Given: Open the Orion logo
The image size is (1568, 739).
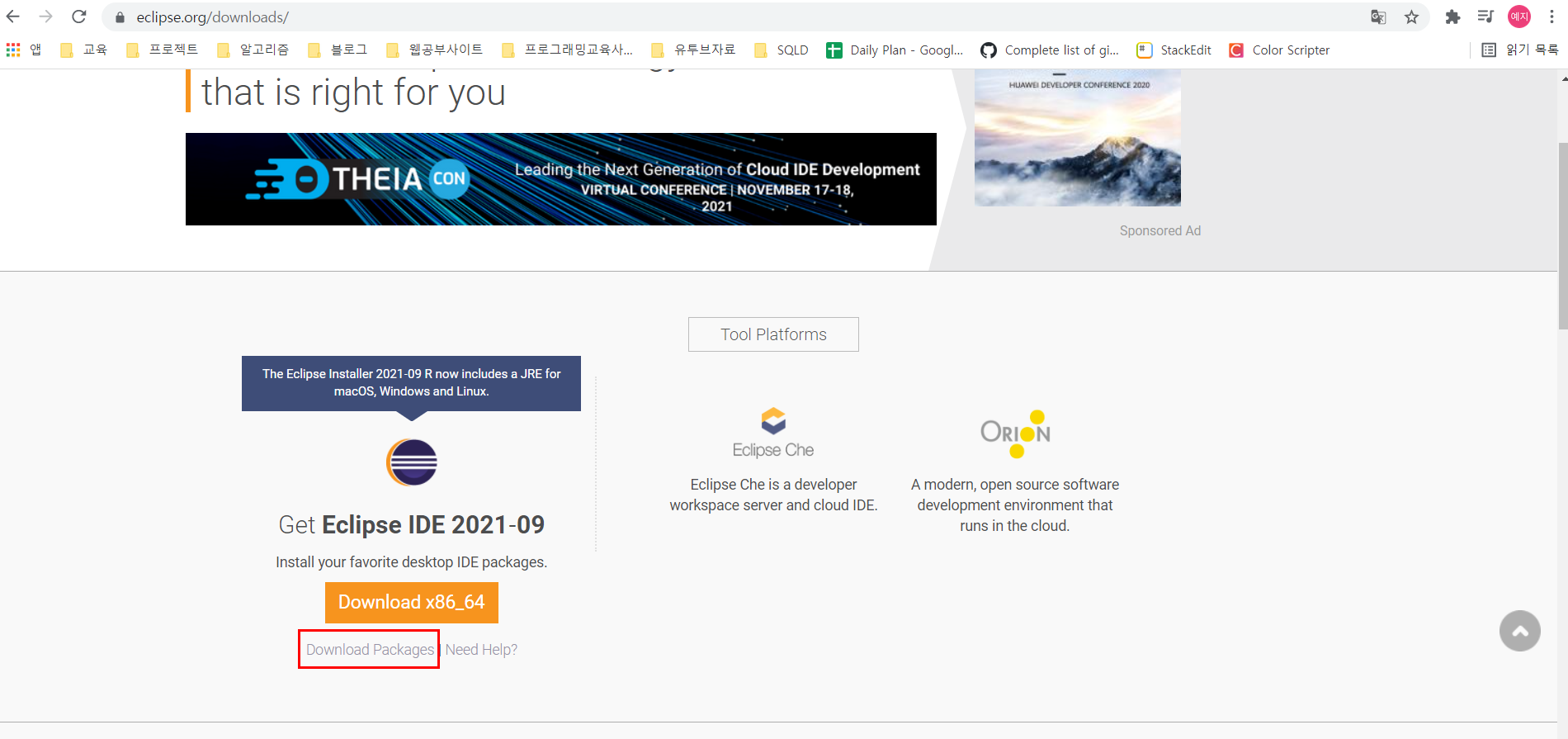Looking at the screenshot, I should 1015,433.
